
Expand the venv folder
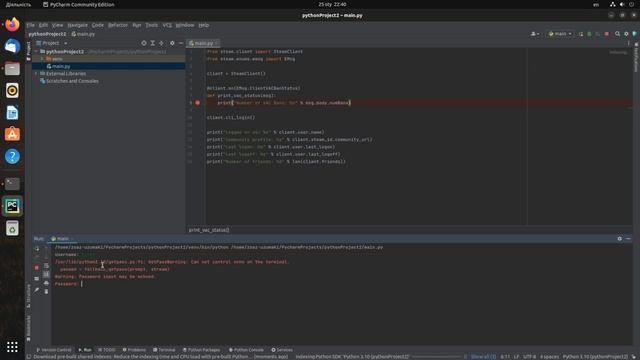42,59
